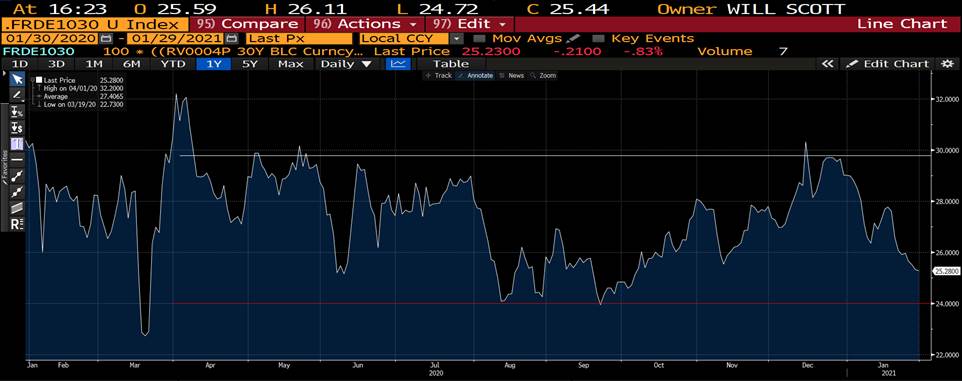Open the 97) Edit menu
The height and width of the screenshot is (381, 962).
point(469,25)
